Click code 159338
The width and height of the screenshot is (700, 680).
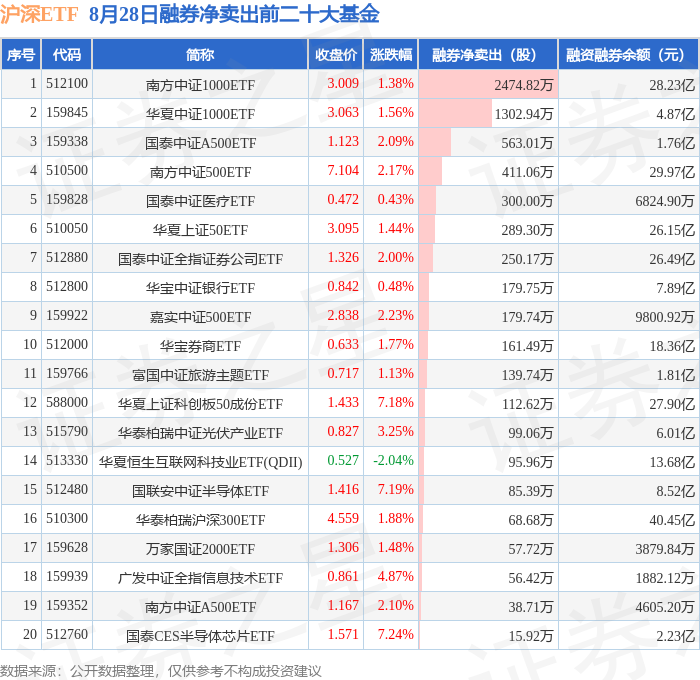[x=67, y=142]
